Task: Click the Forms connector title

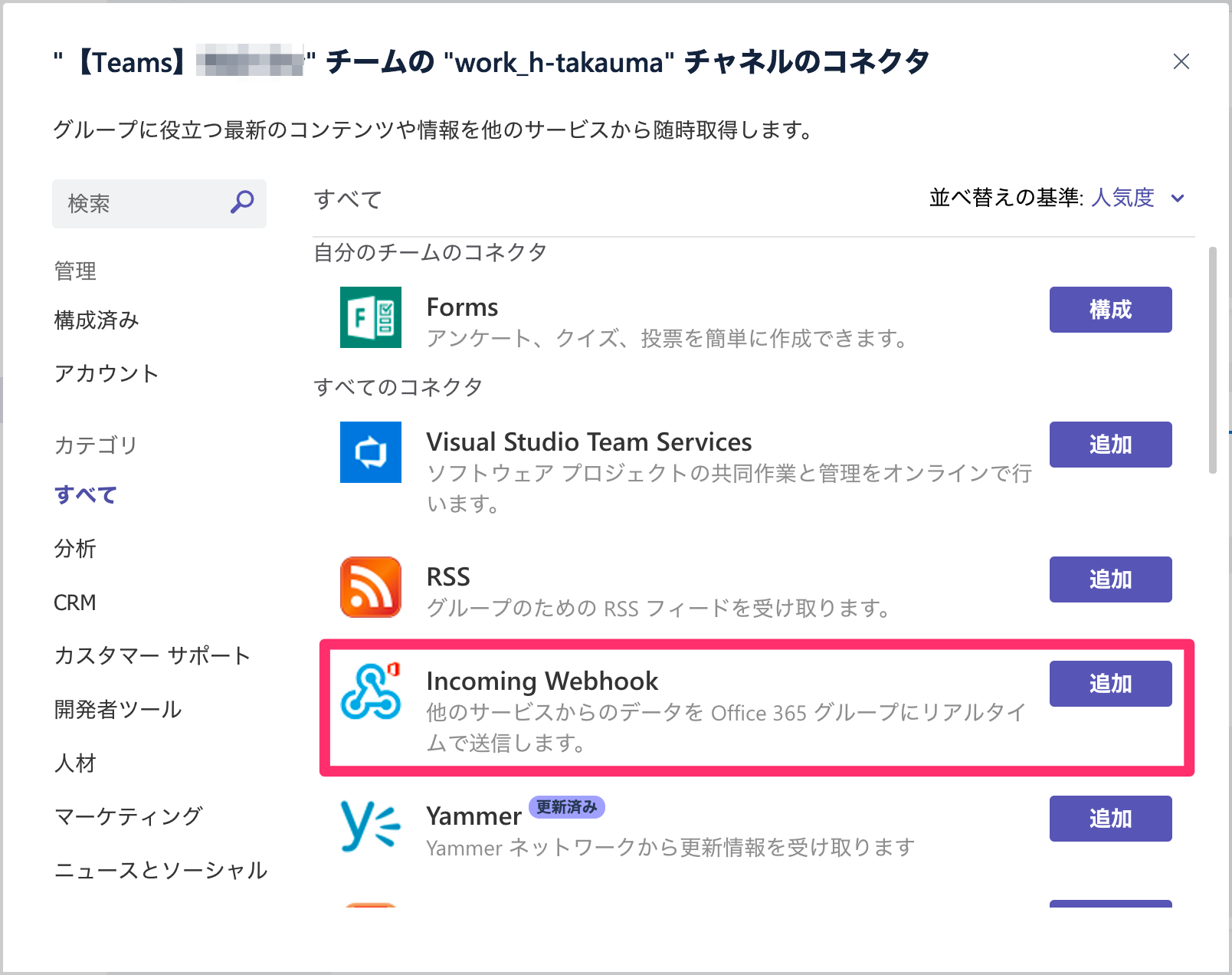Action: 462,307
